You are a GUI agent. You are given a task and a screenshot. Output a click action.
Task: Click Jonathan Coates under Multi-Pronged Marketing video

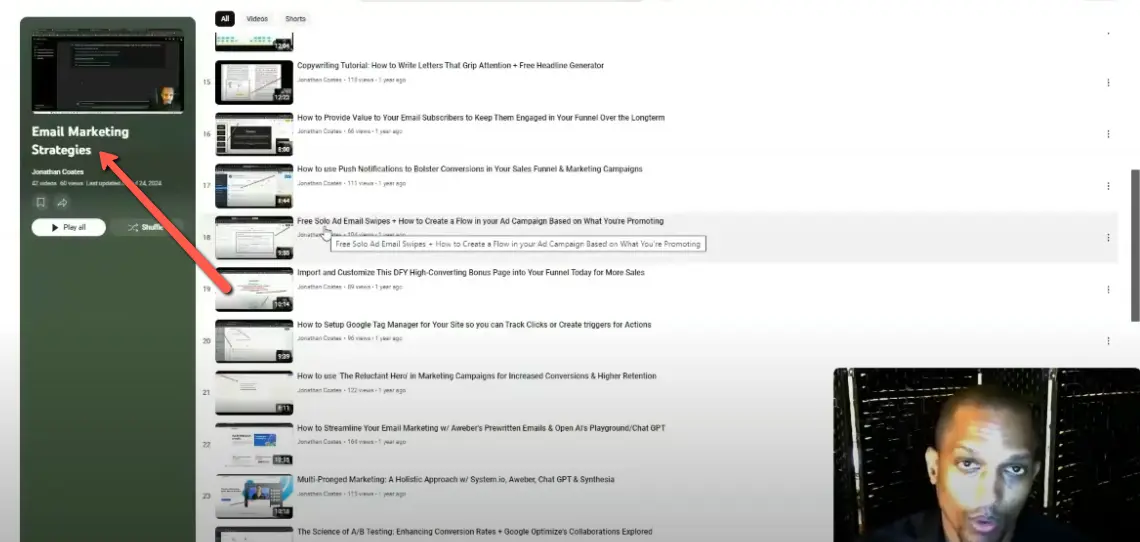click(x=319, y=494)
